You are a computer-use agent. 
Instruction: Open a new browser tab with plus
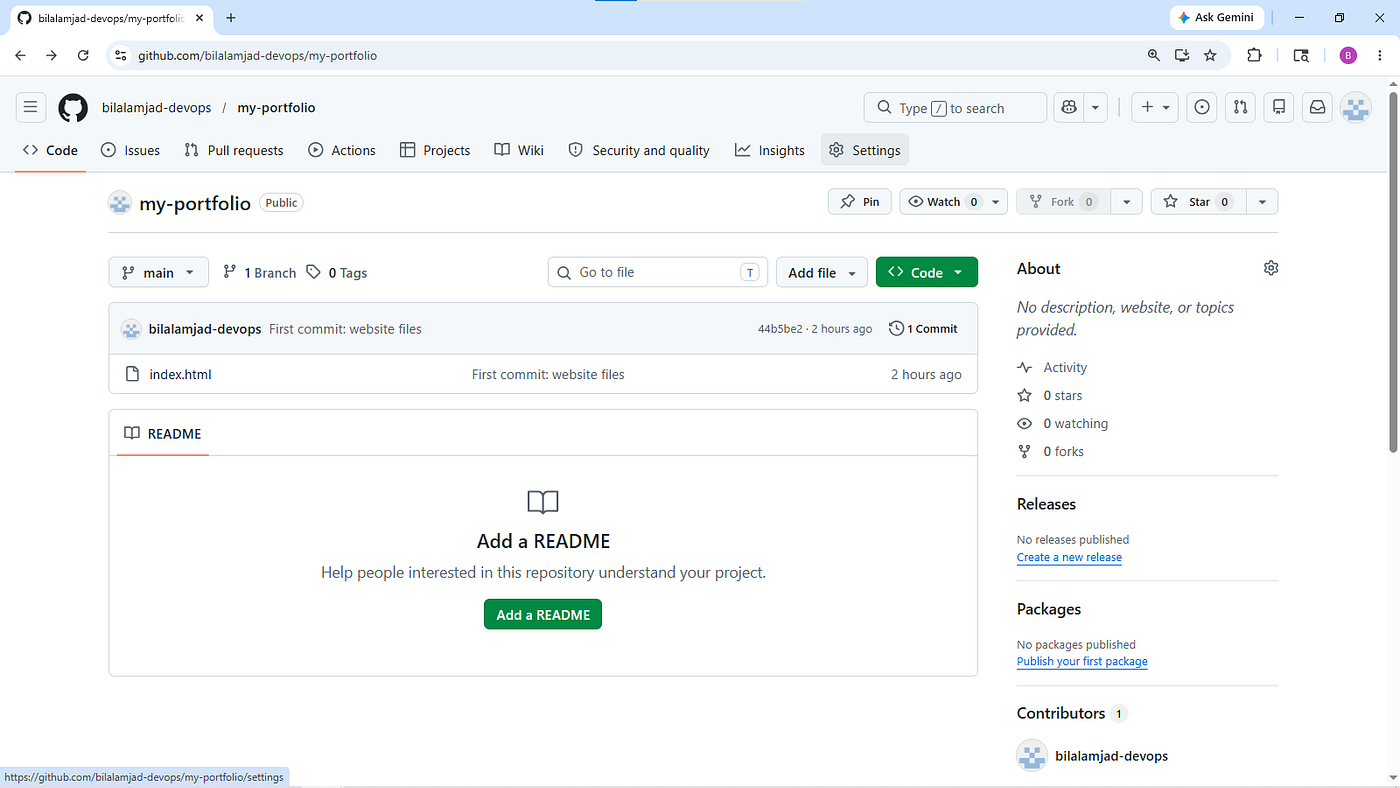[x=231, y=18]
